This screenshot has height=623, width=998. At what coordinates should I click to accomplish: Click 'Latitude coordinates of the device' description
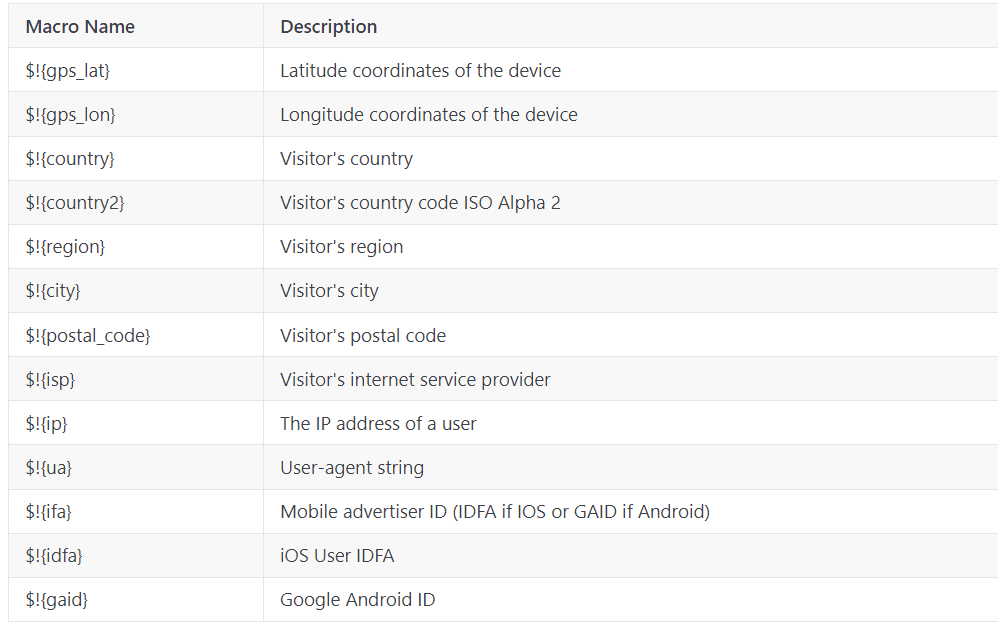tap(420, 71)
